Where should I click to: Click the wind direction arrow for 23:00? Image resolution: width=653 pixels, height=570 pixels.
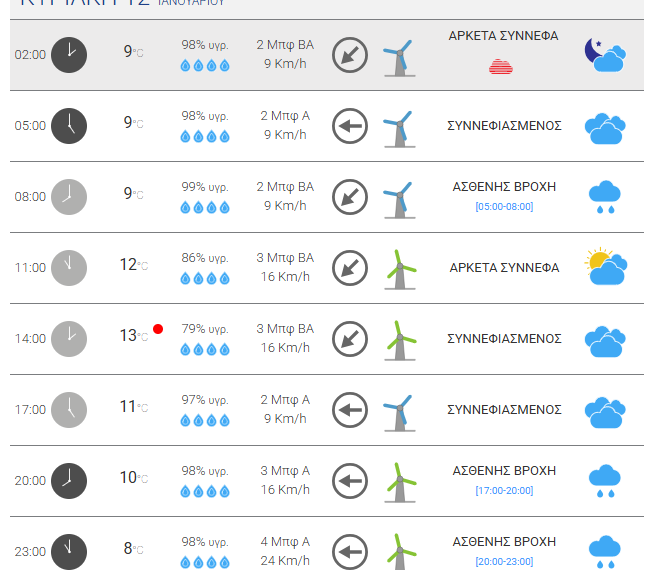350,551
